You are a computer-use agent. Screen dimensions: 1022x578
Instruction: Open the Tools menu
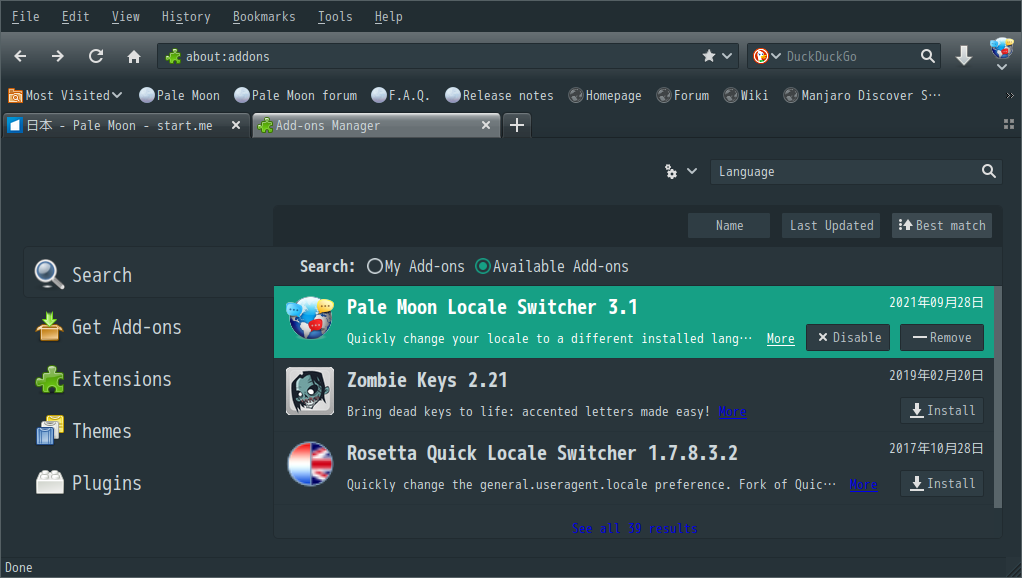335,16
